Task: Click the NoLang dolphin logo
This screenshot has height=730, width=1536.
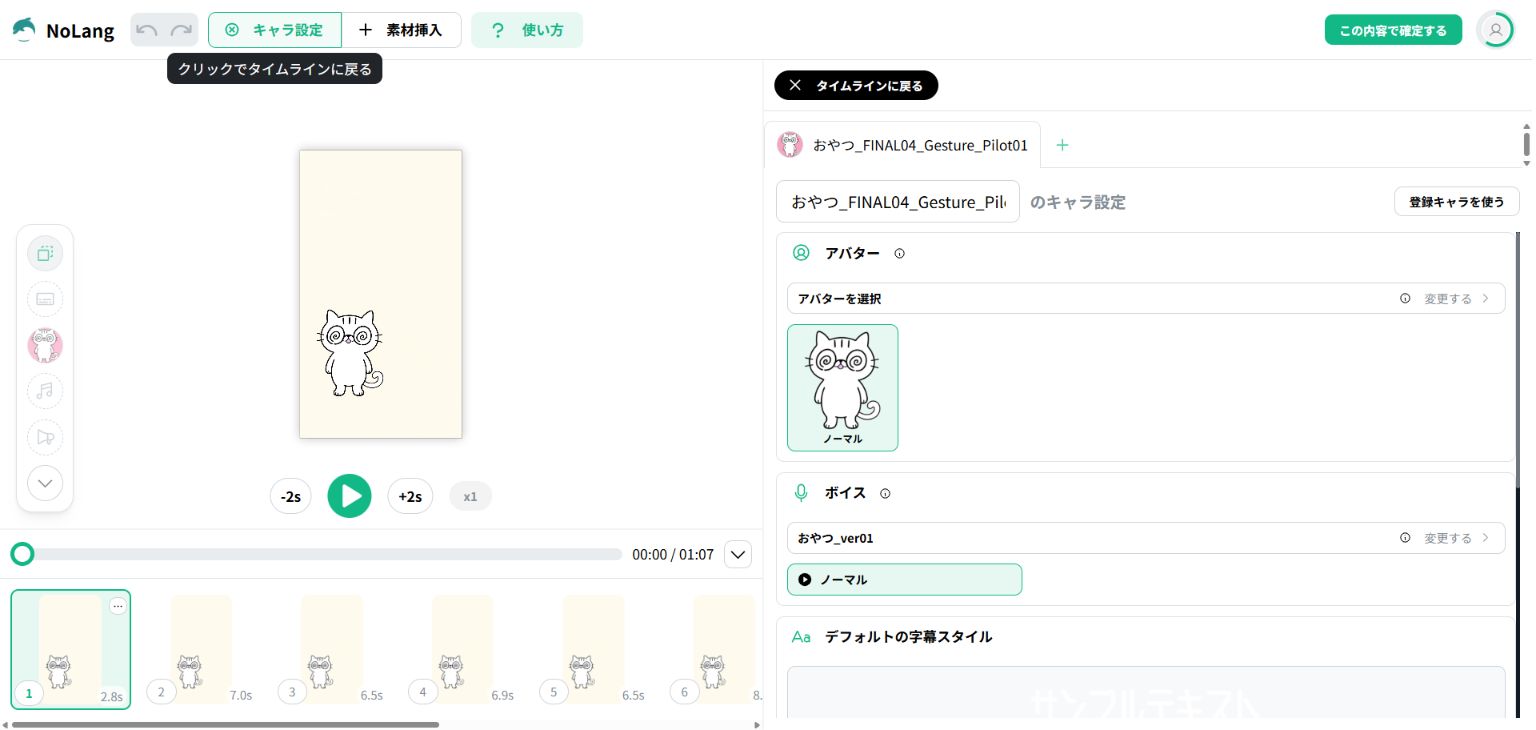Action: pyautogui.click(x=24, y=30)
